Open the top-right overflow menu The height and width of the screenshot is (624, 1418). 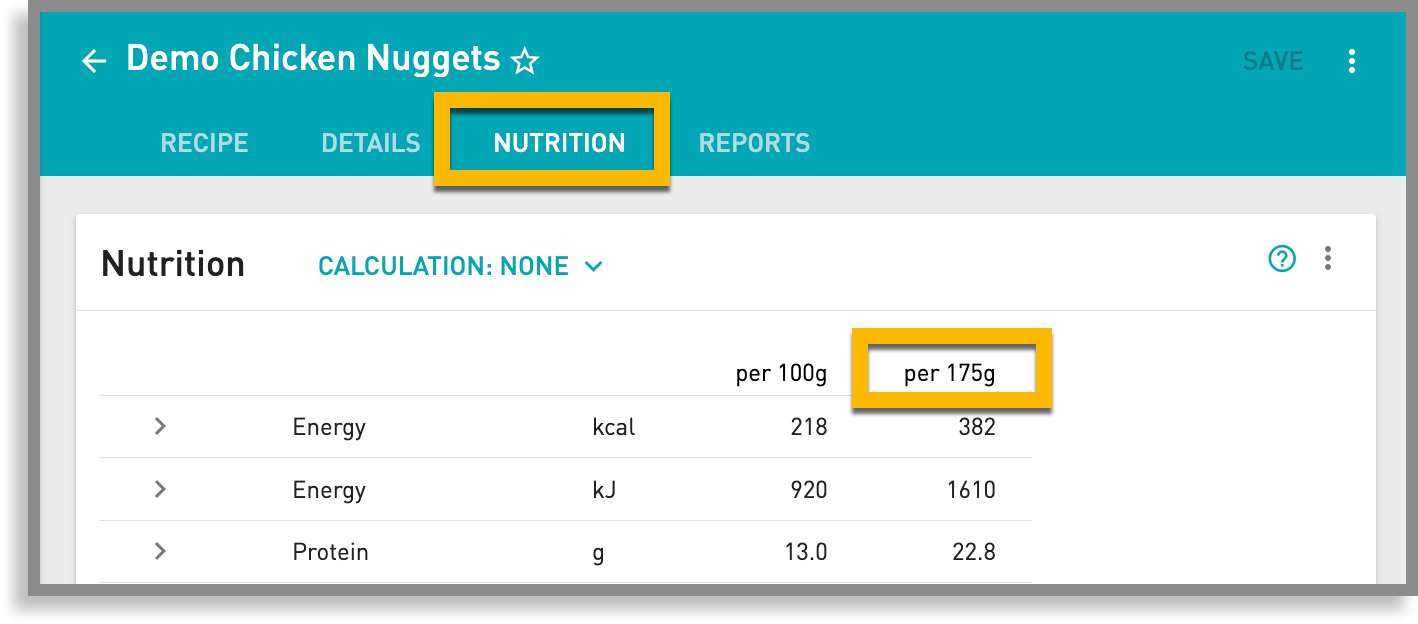coord(1351,61)
